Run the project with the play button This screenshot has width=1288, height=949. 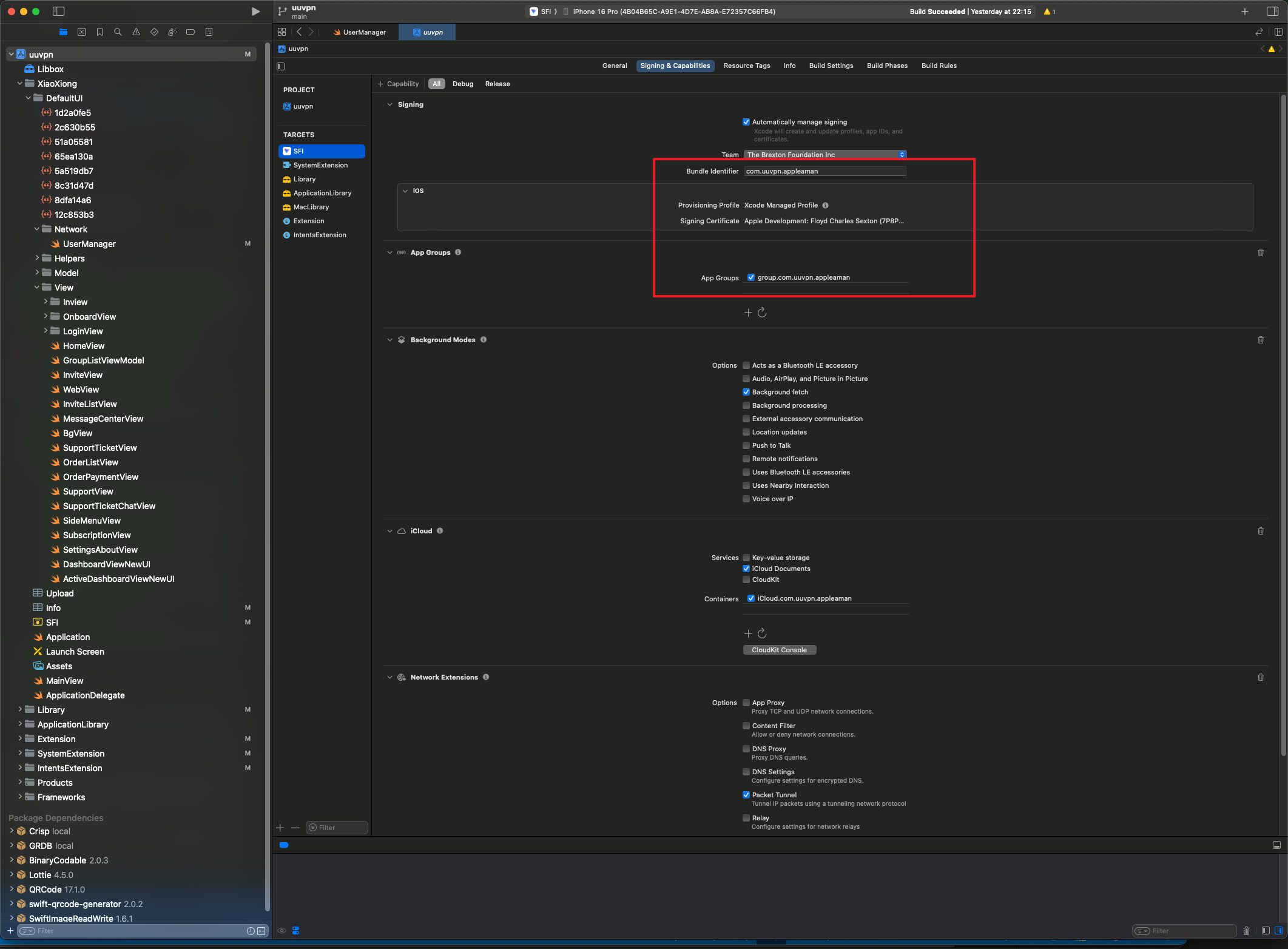point(255,12)
